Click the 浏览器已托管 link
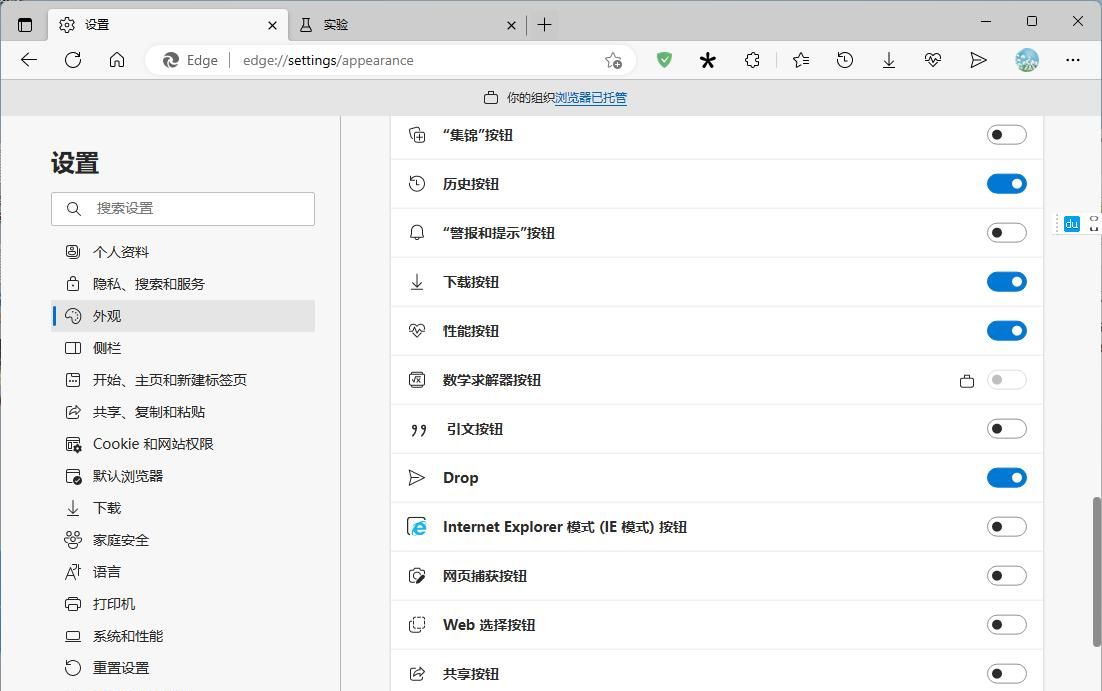 pos(591,98)
